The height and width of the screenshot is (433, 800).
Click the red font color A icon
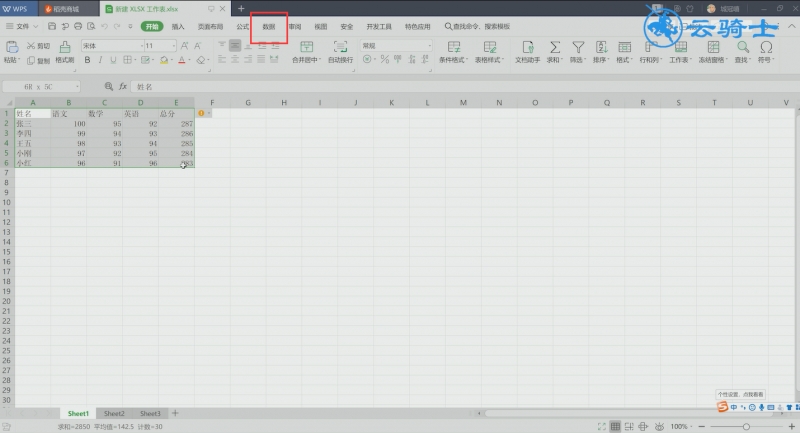pyautogui.click(x=182, y=60)
